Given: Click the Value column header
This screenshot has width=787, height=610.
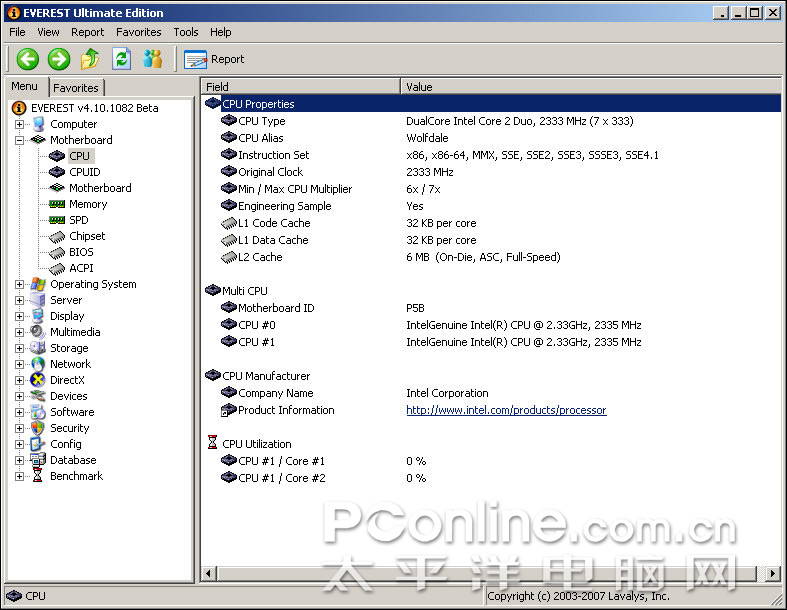Looking at the screenshot, I should click(591, 87).
